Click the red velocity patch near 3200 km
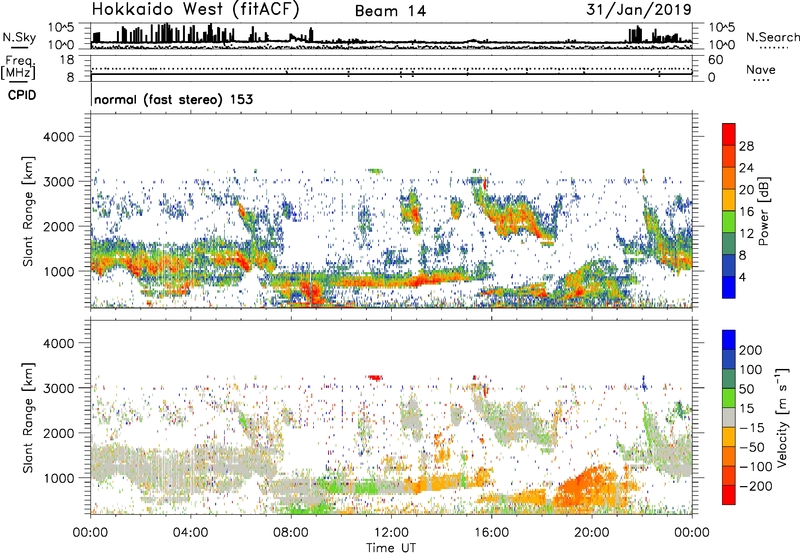Image resolution: width=800 pixels, height=554 pixels. [x=375, y=377]
